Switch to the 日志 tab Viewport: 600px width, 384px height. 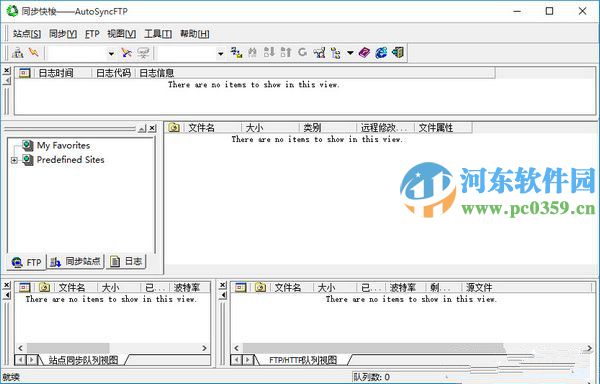tap(126, 262)
